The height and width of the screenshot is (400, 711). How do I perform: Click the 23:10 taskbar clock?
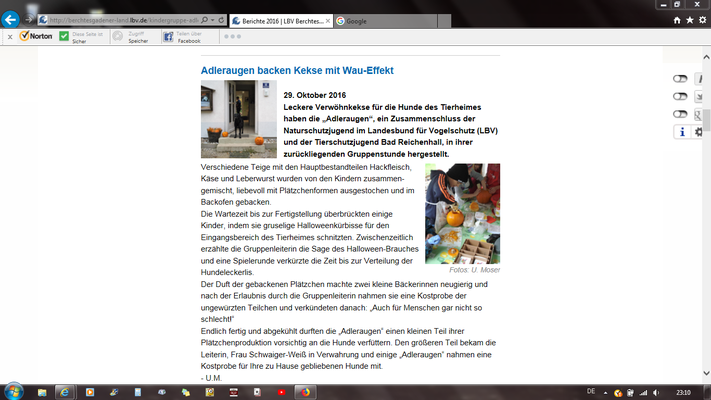click(683, 393)
